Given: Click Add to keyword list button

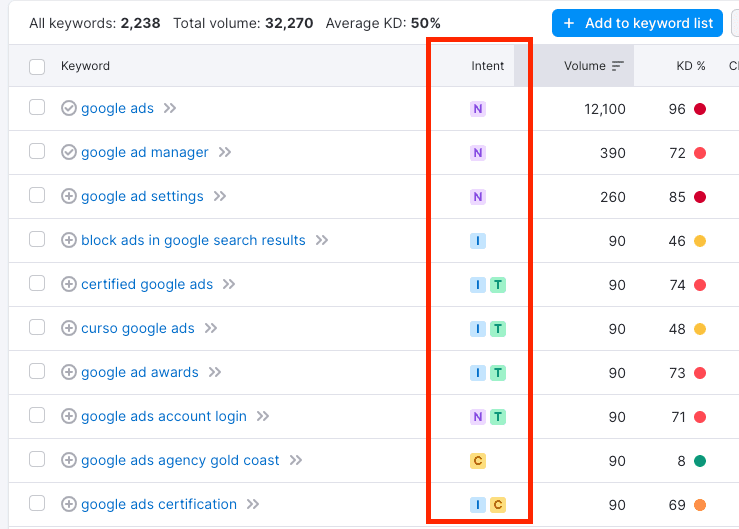Looking at the screenshot, I should coord(637,23).
